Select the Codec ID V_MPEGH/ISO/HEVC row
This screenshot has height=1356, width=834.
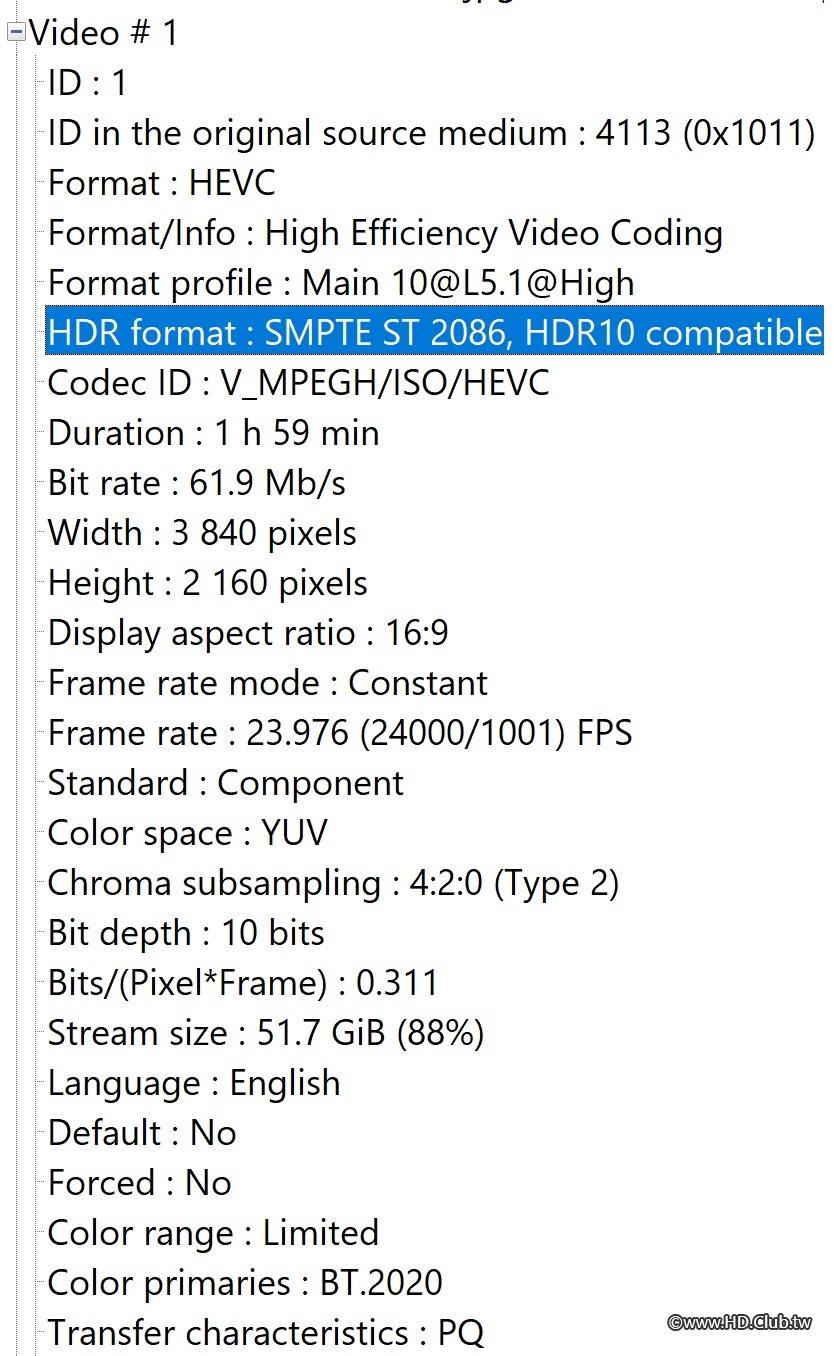point(298,383)
